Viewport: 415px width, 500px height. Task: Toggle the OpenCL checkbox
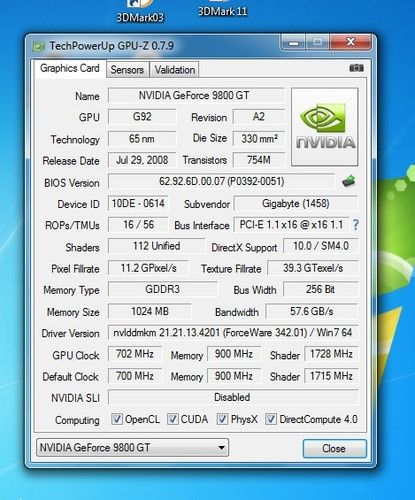tap(117, 419)
